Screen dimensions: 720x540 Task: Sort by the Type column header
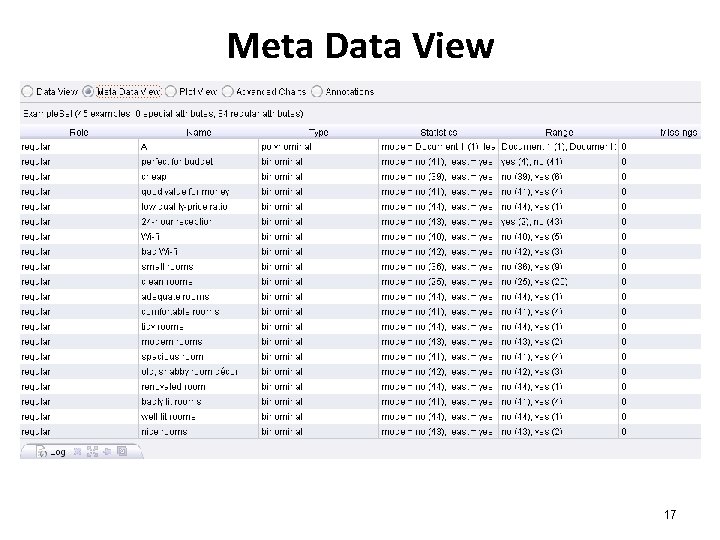318,132
